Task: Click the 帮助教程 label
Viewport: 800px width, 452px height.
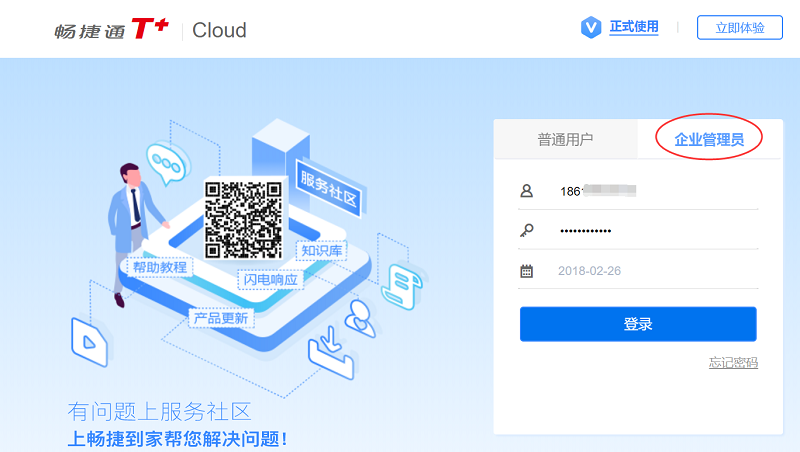Action: point(160,267)
